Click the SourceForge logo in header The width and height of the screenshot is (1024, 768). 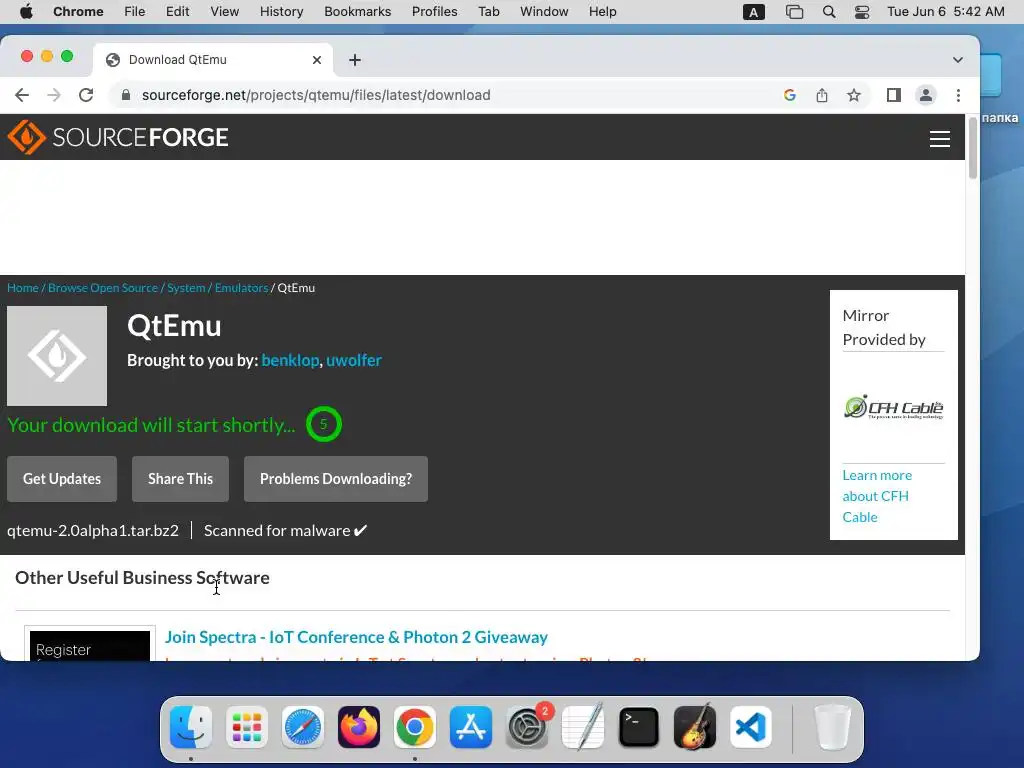click(x=118, y=137)
